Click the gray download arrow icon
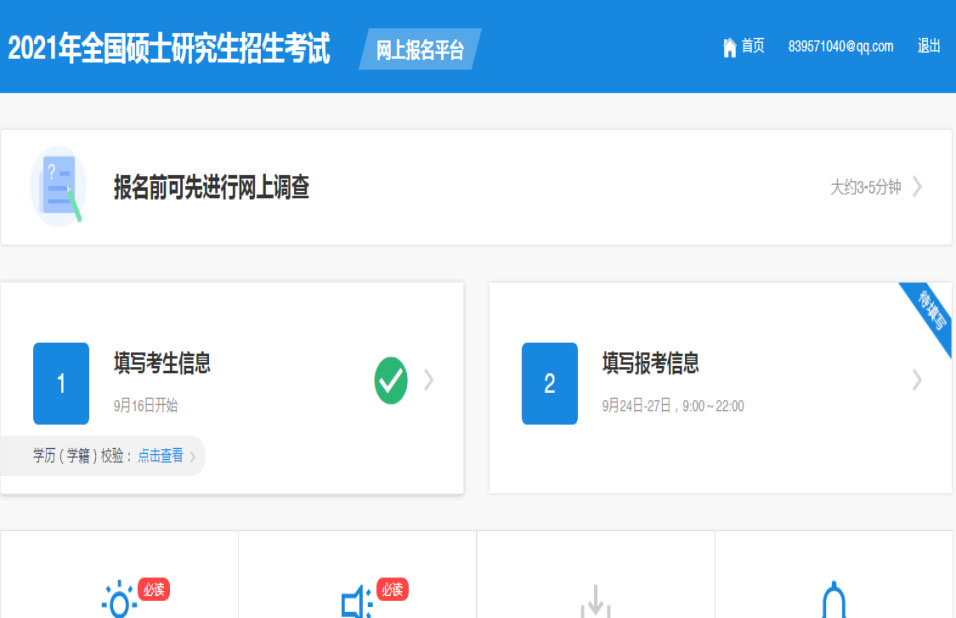The image size is (956, 618). (595, 601)
